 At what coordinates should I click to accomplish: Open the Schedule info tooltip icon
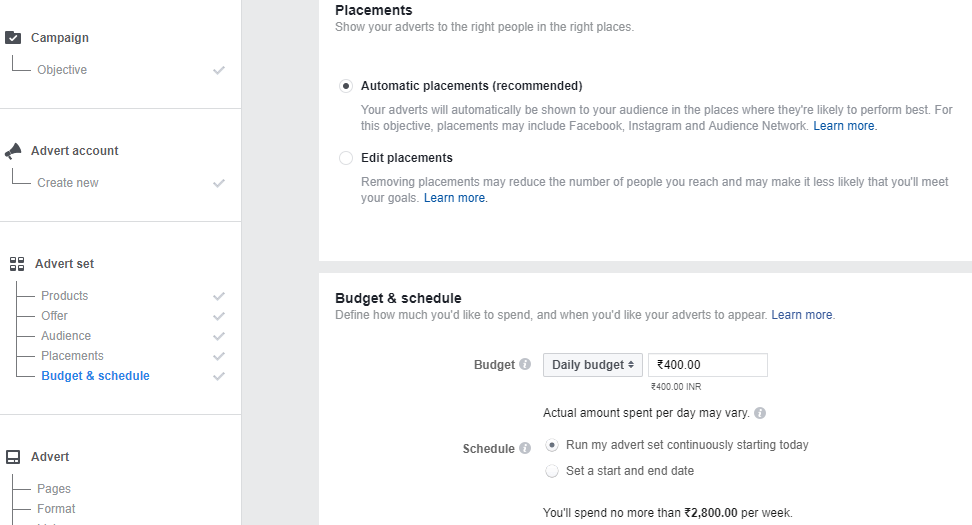tap(525, 448)
